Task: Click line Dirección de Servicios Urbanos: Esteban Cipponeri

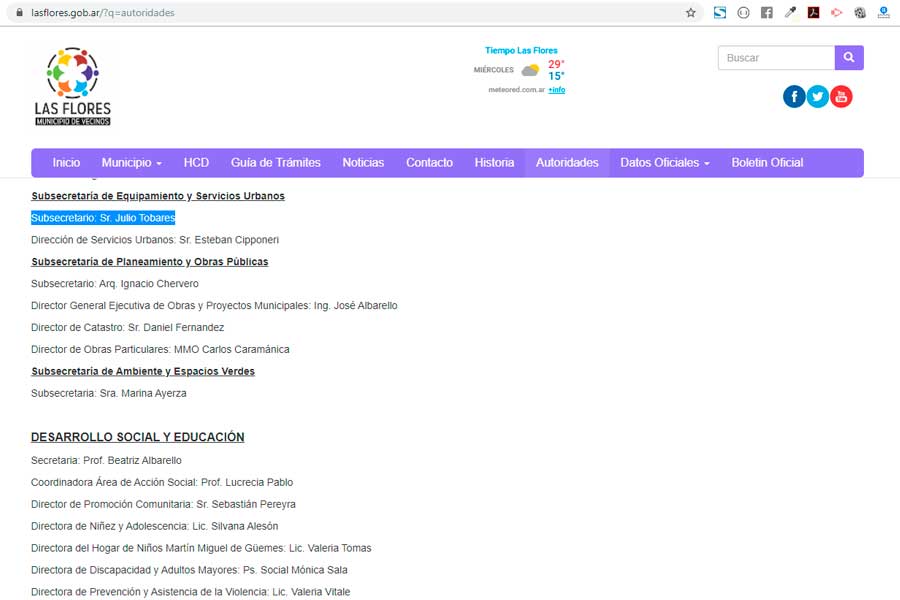Action: [155, 239]
